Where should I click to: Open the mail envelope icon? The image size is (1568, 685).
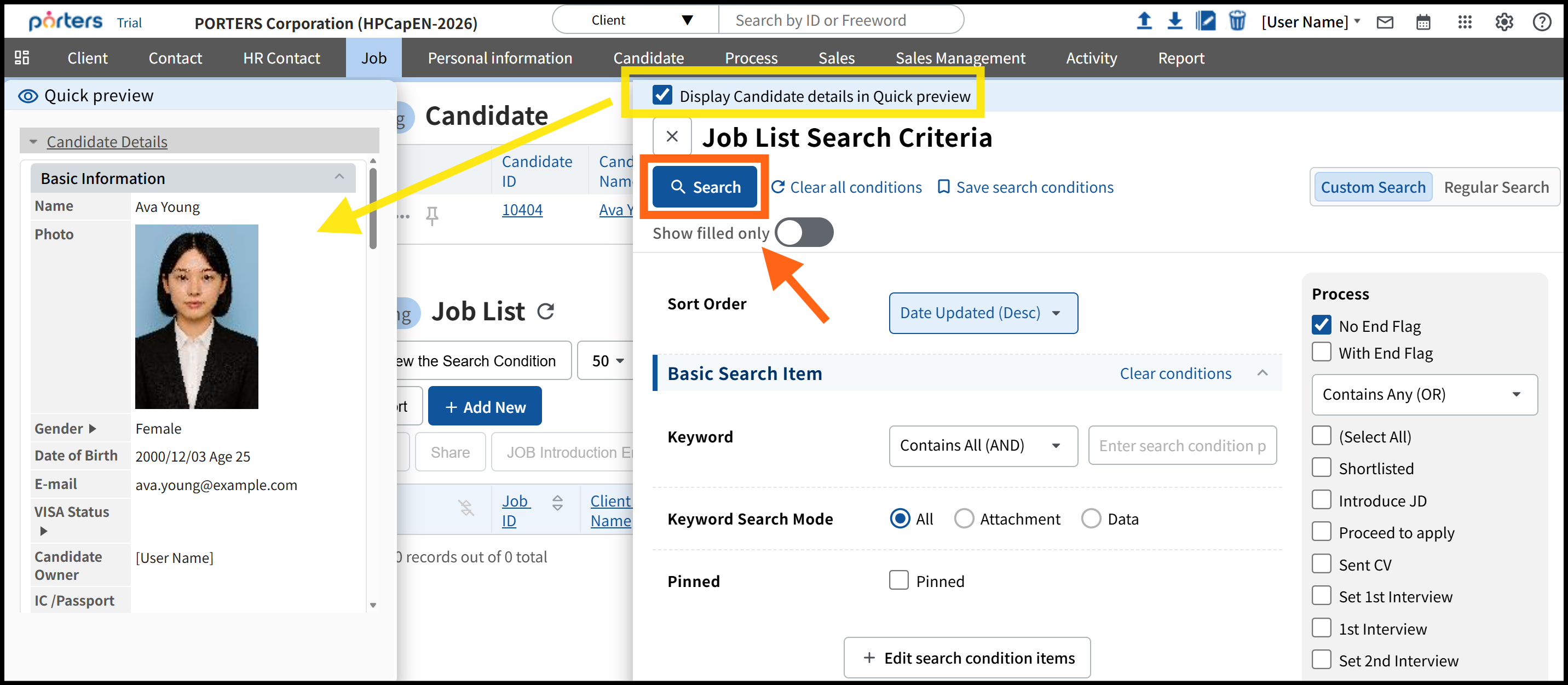[1385, 22]
